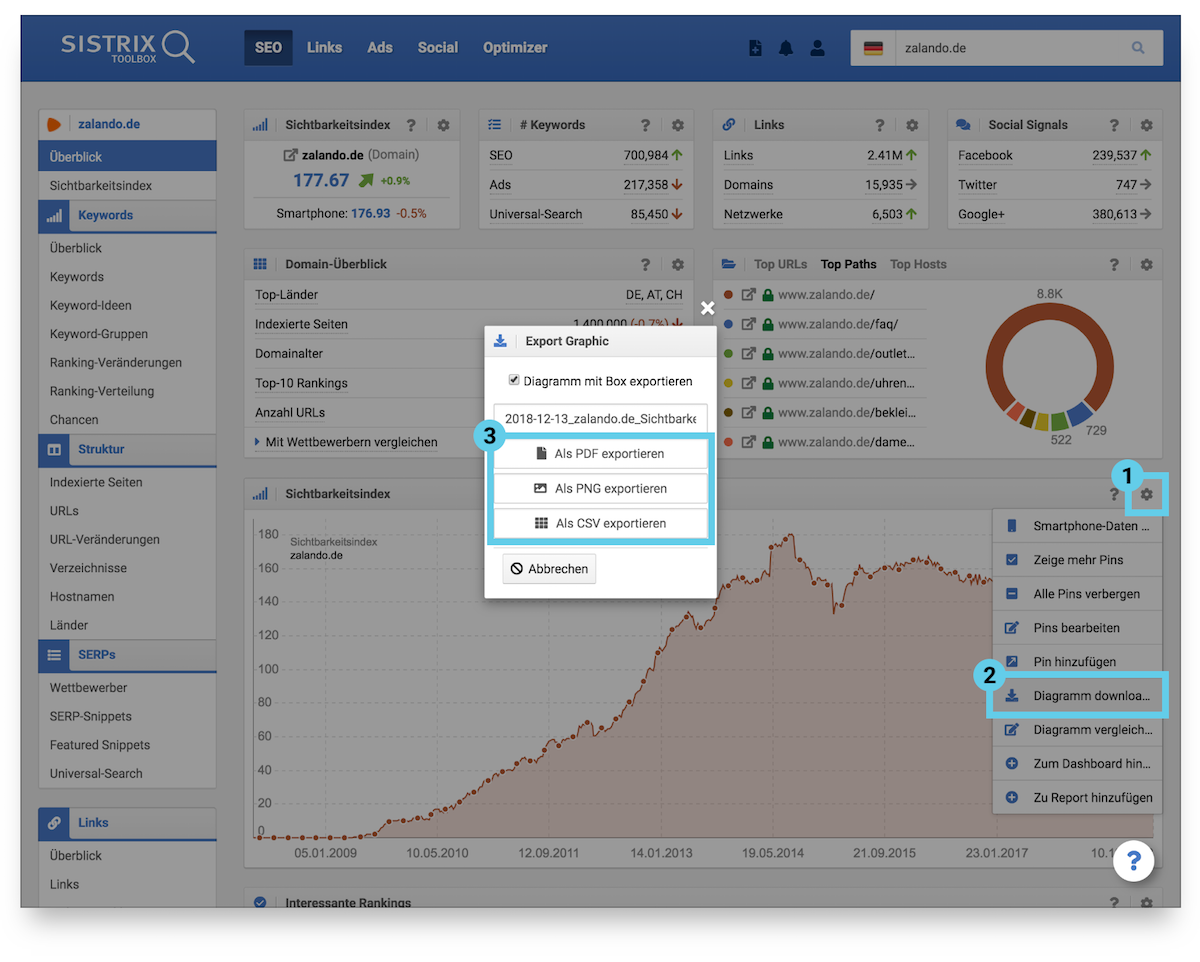This screenshot has width=1200, height=962.
Task: Open the German flag country selector
Action: pyautogui.click(x=873, y=48)
